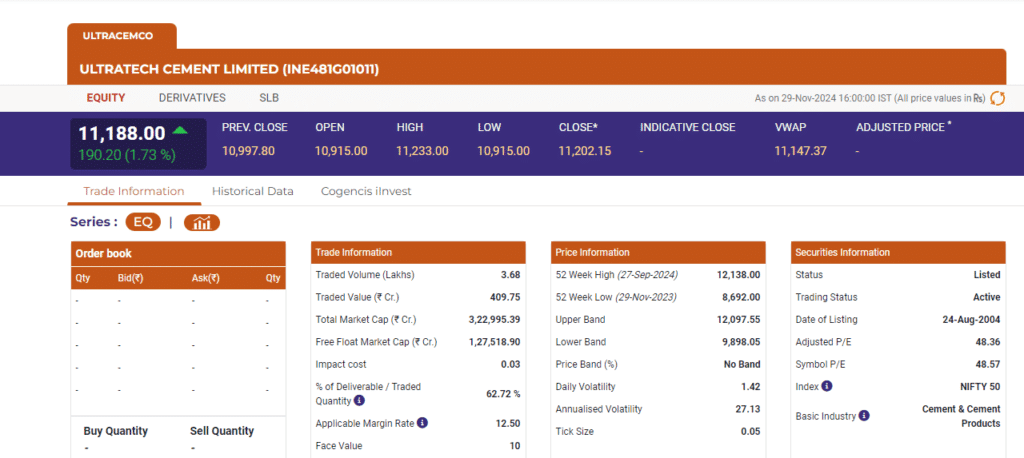This screenshot has height=458, width=1024.
Task: Click the Price Information panel header
Action: 658,253
